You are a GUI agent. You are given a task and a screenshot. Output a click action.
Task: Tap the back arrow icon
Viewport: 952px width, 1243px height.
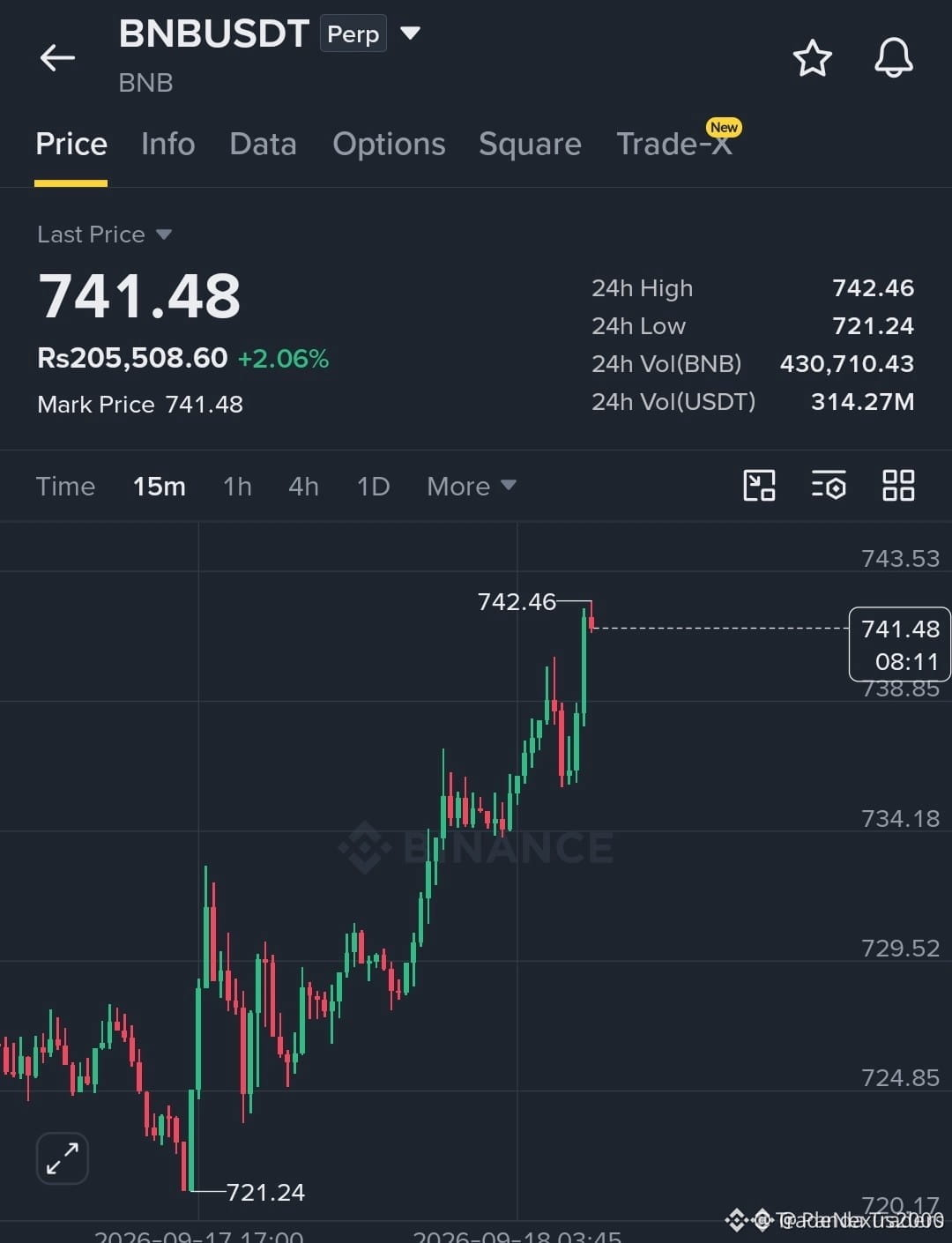[x=57, y=58]
